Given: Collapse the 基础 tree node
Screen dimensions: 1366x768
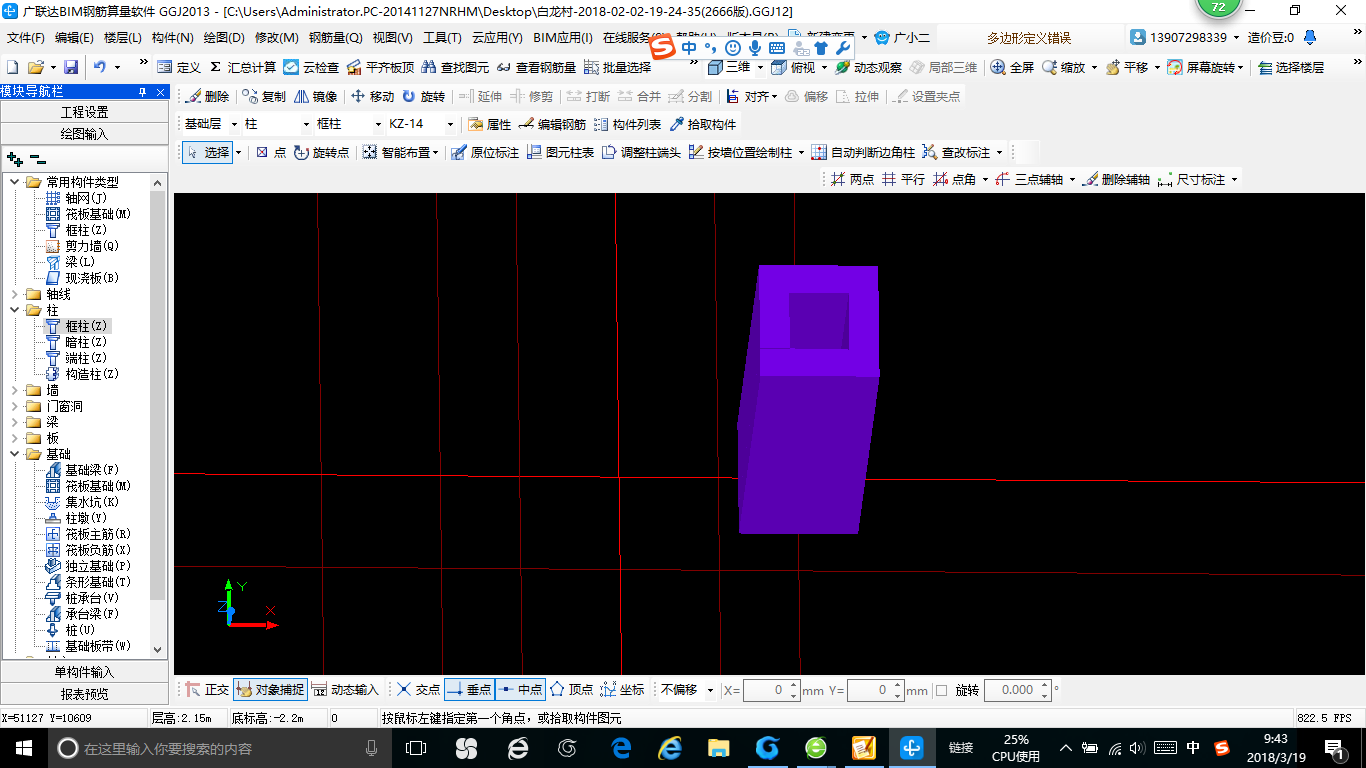Looking at the screenshot, I should (x=15, y=454).
